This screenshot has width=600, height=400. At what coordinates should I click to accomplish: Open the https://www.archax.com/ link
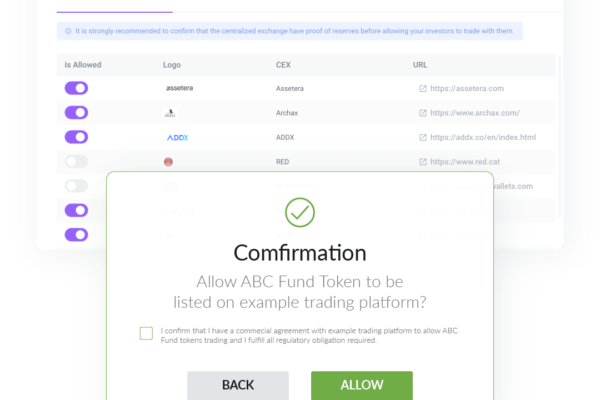(474, 113)
